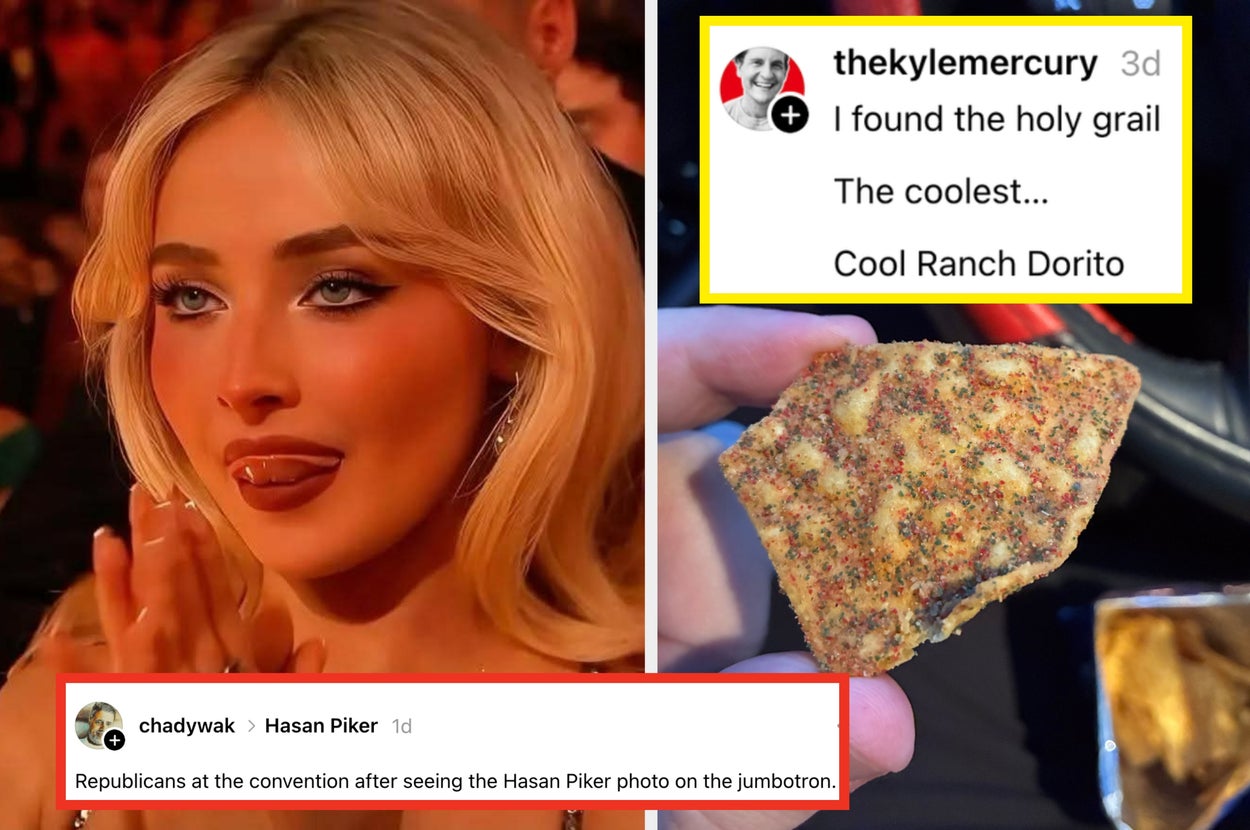Select the 'I found the holy grail' text
This screenshot has width=1250, height=830.
coord(997,119)
